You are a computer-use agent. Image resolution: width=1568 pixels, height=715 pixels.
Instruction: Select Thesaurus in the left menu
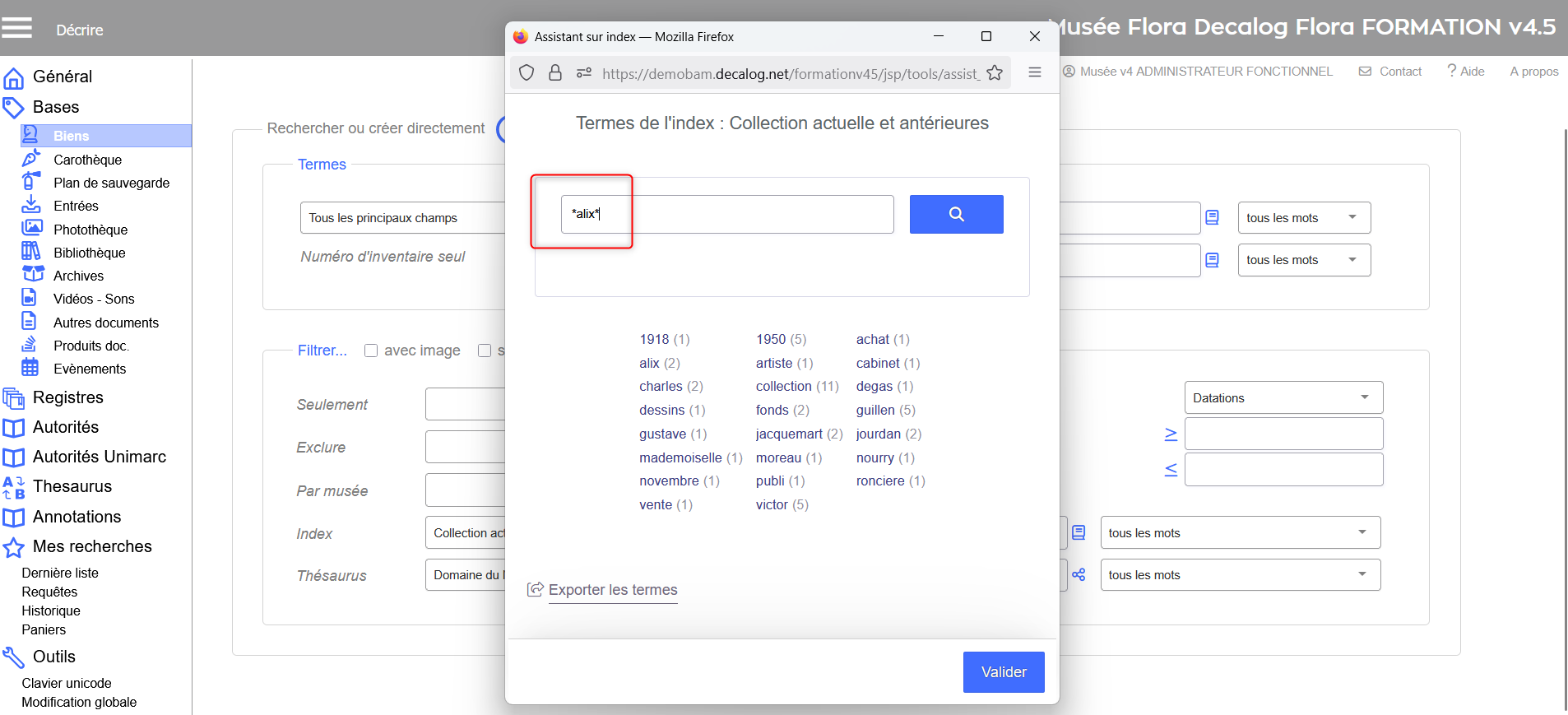pyautogui.click(x=72, y=487)
